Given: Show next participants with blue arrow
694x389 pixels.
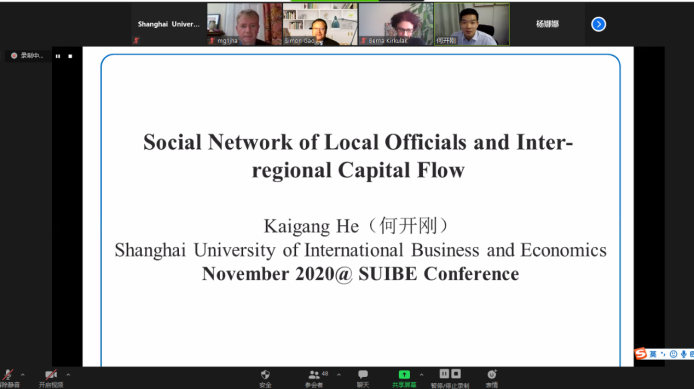Looking at the screenshot, I should pyautogui.click(x=598, y=24).
